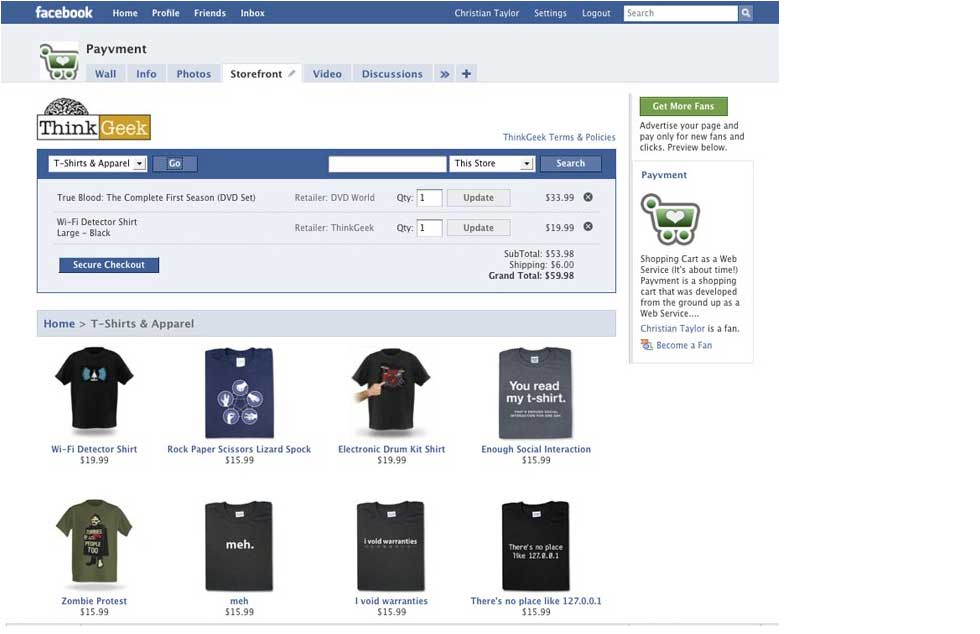Go to Facebook Home in the header
This screenshot has width=980, height=634.
(125, 13)
